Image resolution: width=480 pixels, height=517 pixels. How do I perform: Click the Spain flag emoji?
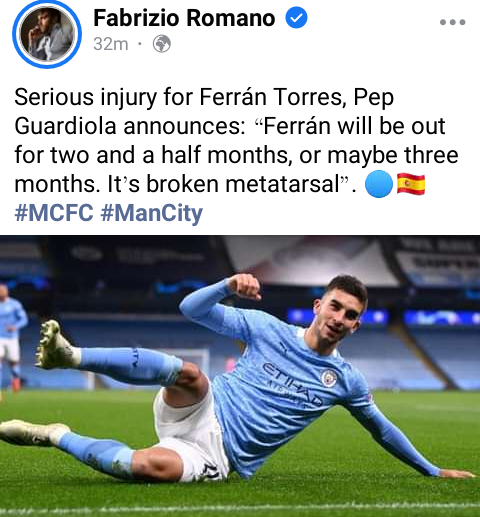411,184
